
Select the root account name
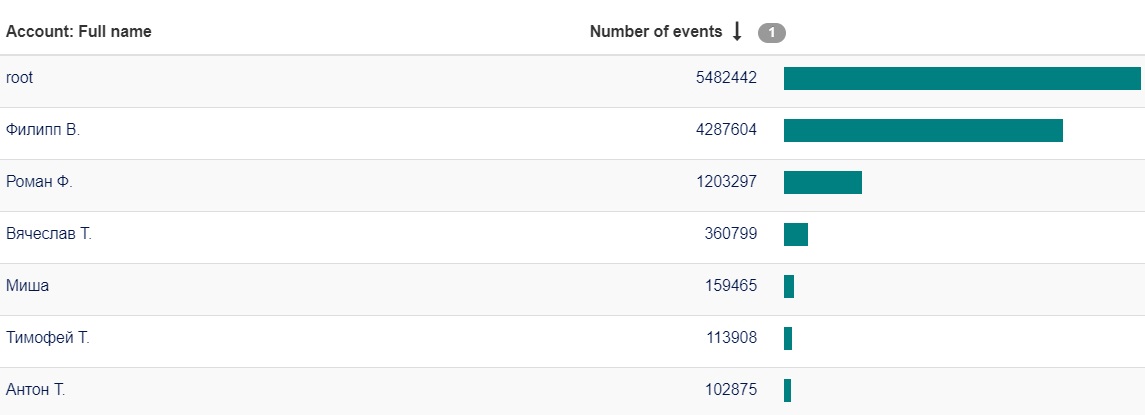[x=20, y=77]
